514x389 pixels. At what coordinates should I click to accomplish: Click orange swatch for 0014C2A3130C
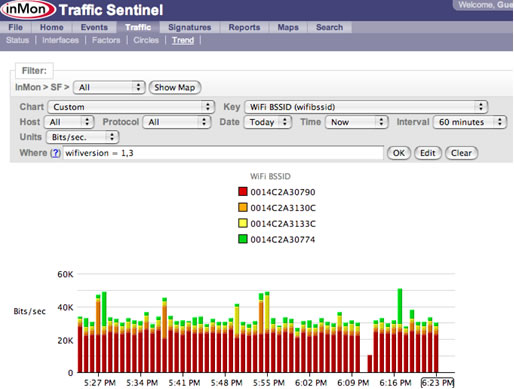[243, 207]
